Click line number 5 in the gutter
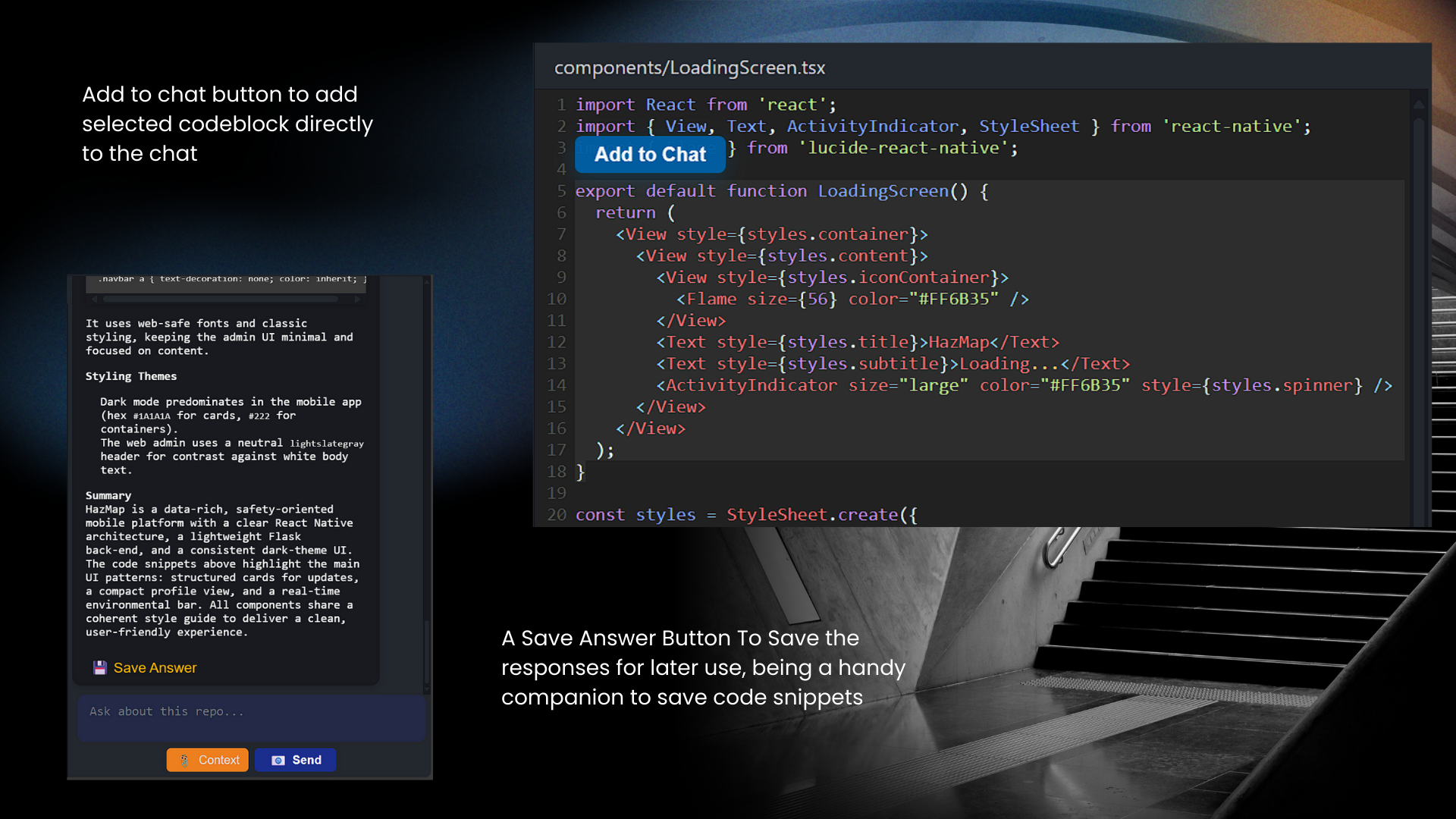The width and height of the screenshot is (1456, 819). pyautogui.click(x=561, y=191)
